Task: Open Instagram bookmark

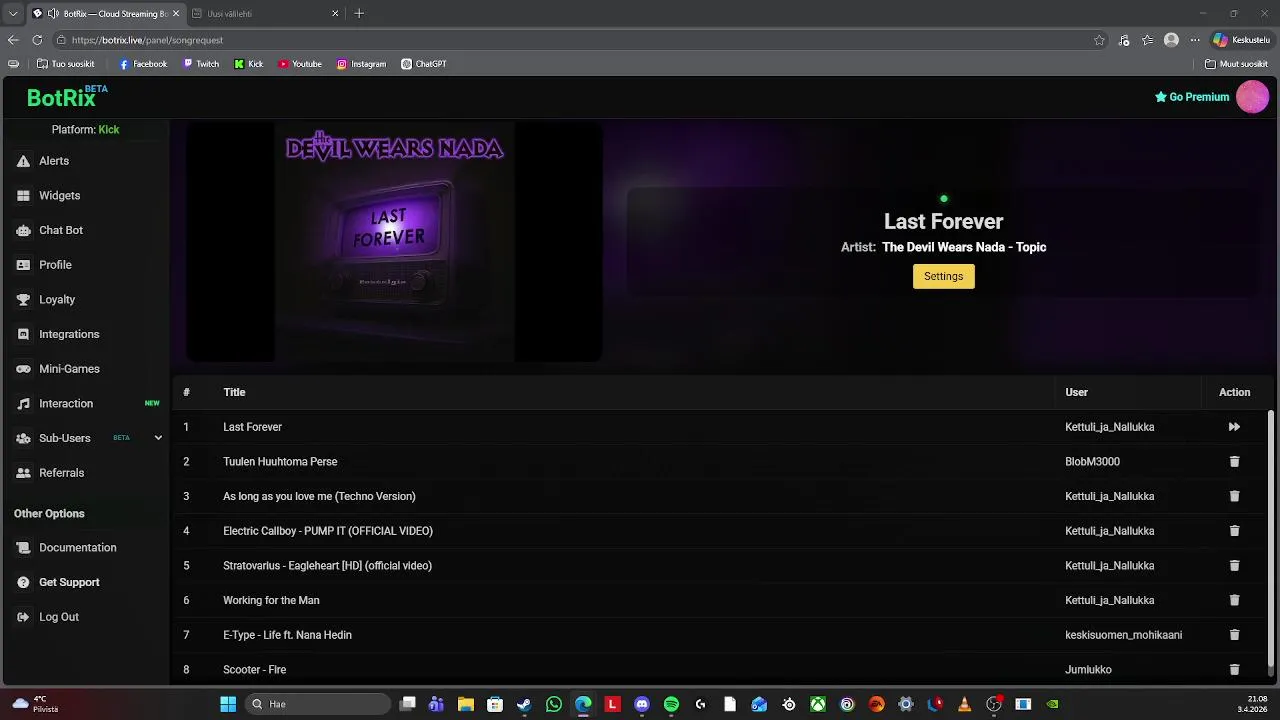Action: 361,64
